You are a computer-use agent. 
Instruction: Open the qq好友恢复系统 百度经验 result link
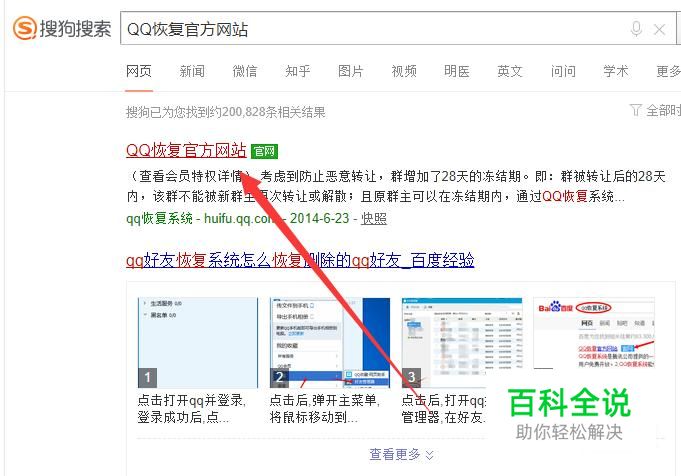(x=300, y=260)
